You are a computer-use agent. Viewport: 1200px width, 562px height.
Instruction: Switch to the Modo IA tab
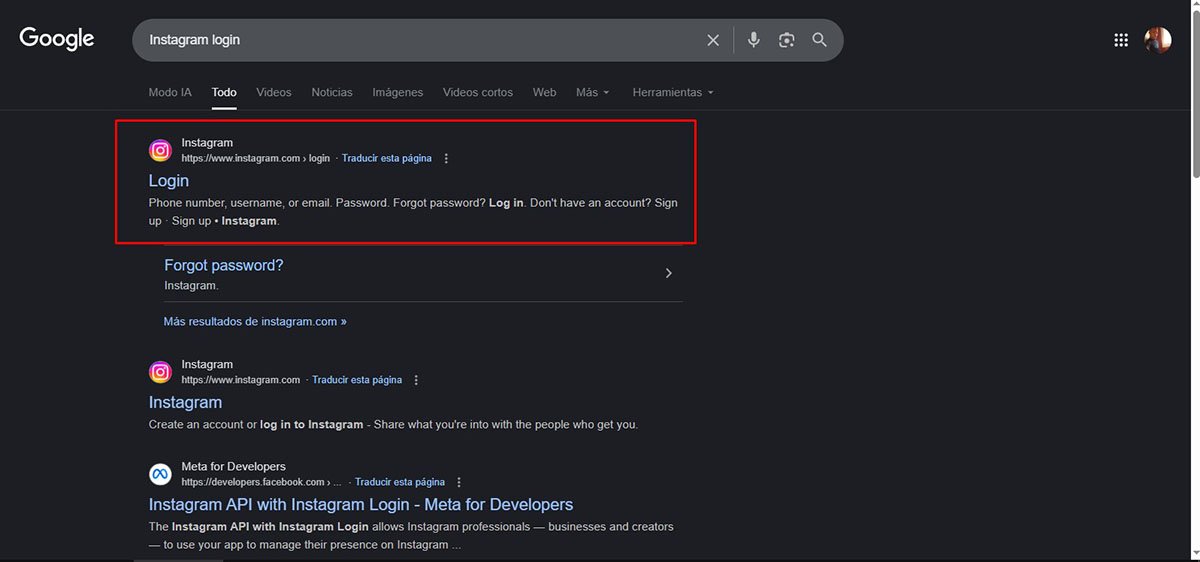click(x=170, y=92)
